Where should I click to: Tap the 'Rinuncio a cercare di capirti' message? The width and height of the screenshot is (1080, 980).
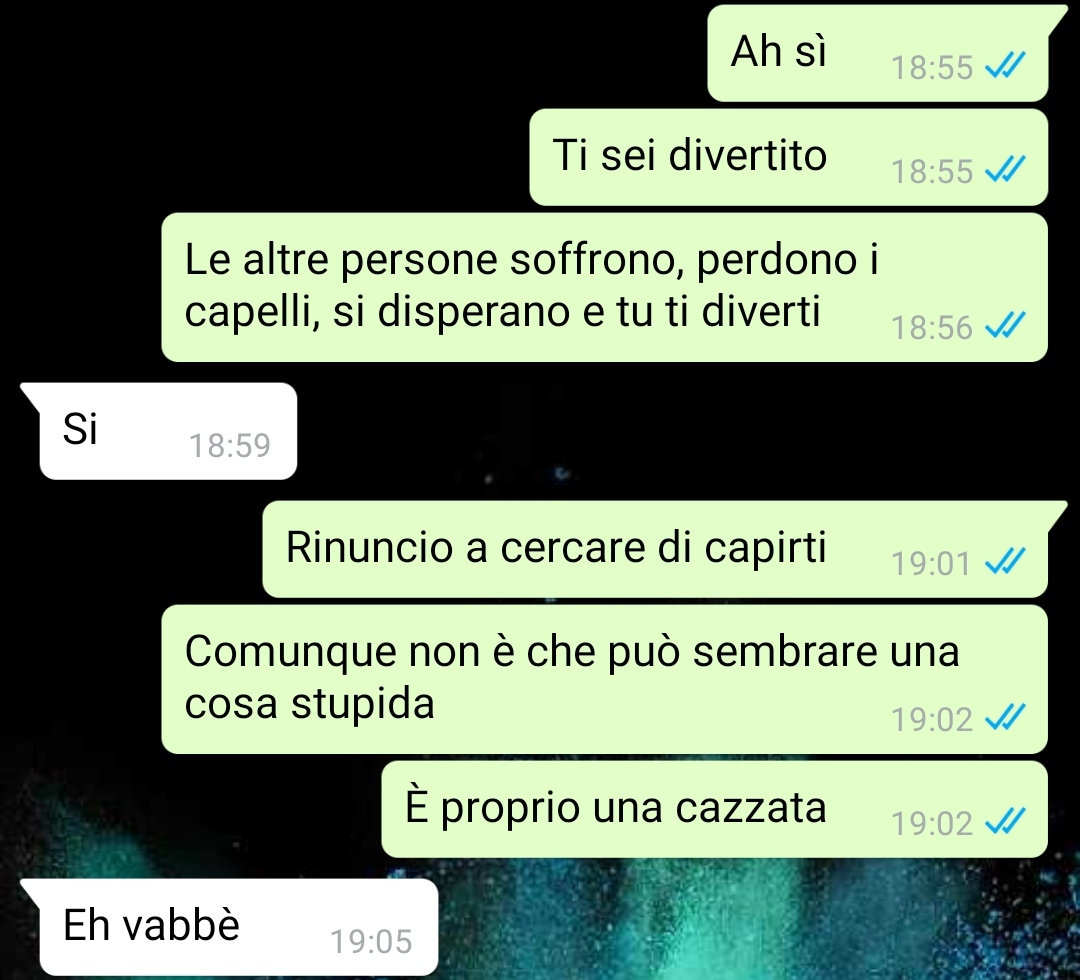[x=655, y=549]
